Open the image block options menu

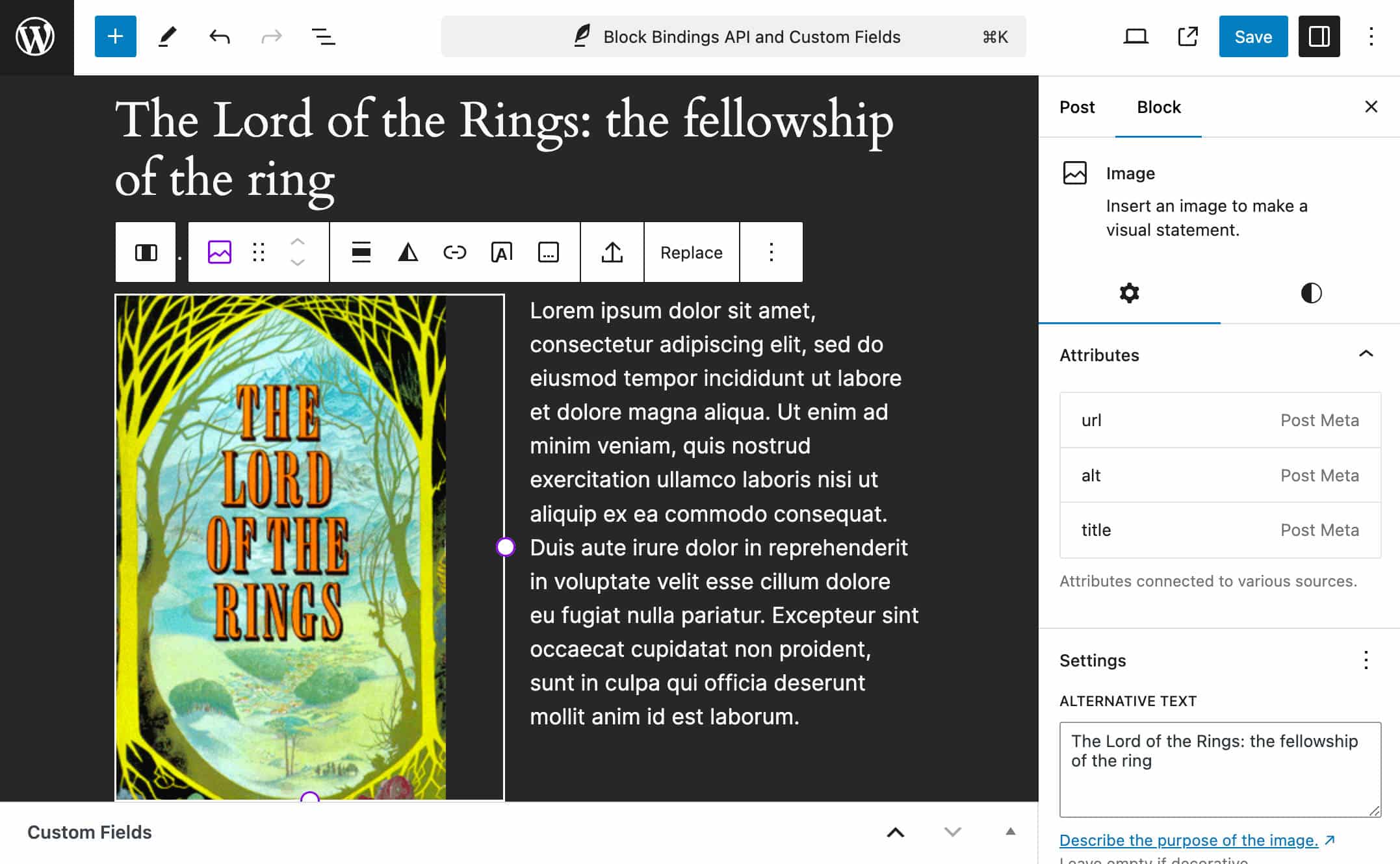[771, 252]
